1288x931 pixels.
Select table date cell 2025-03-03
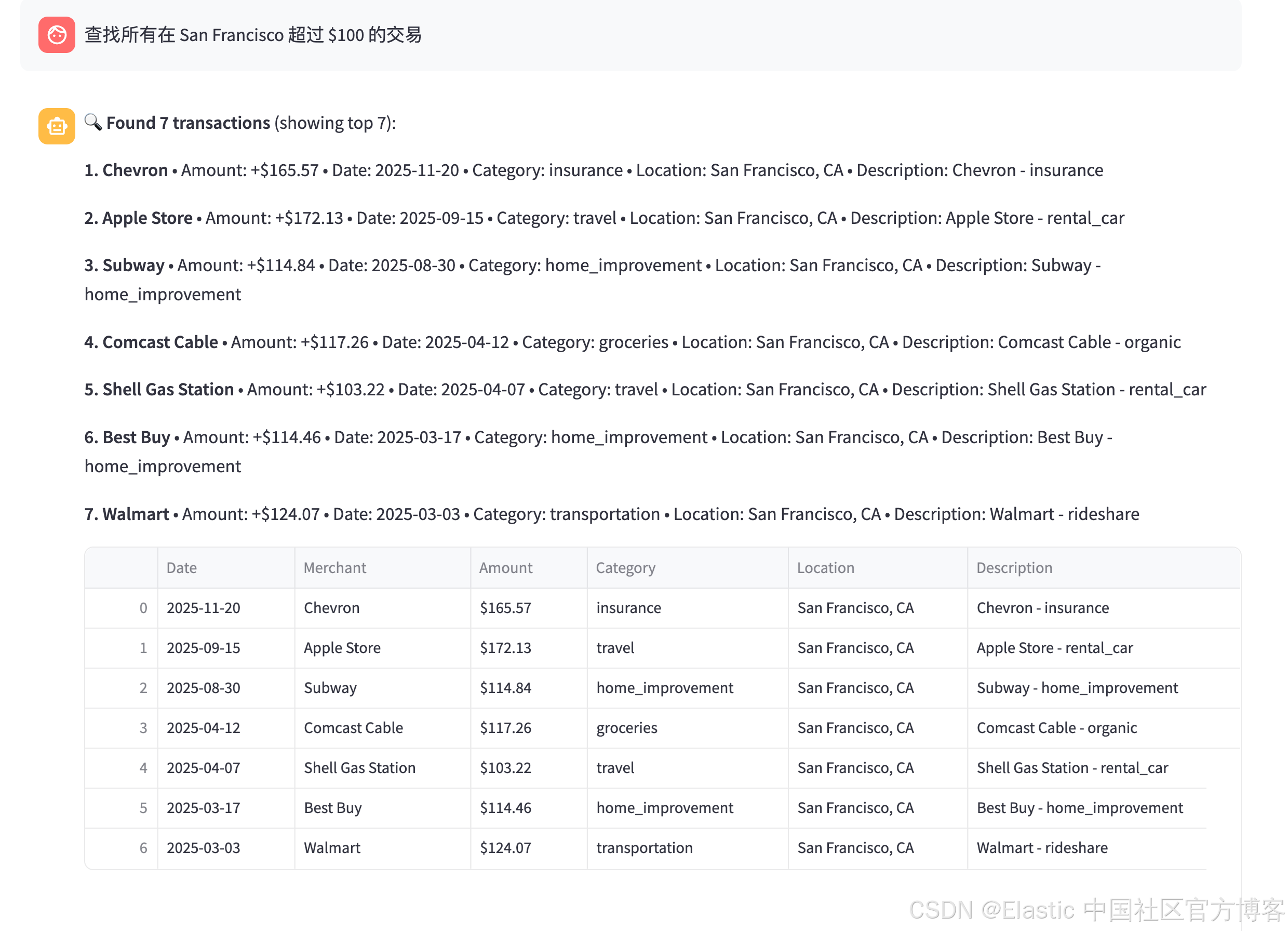pos(226,848)
